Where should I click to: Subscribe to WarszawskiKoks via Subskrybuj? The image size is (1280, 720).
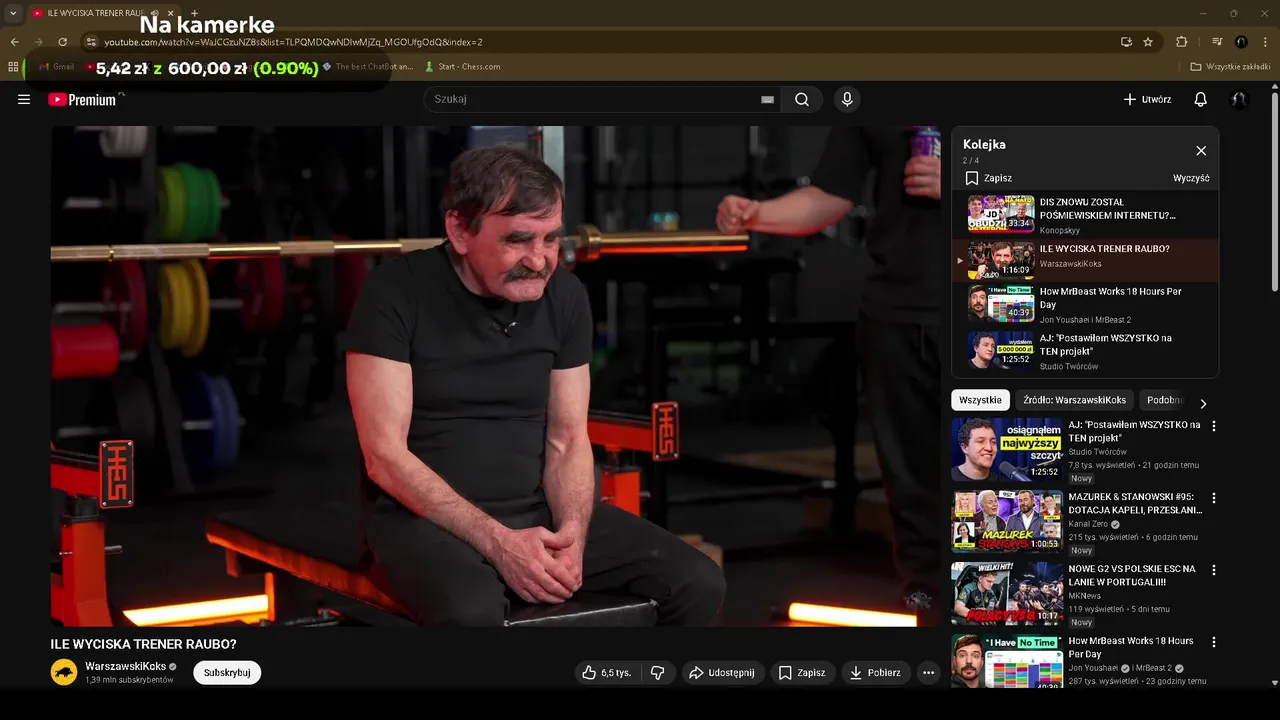(227, 673)
